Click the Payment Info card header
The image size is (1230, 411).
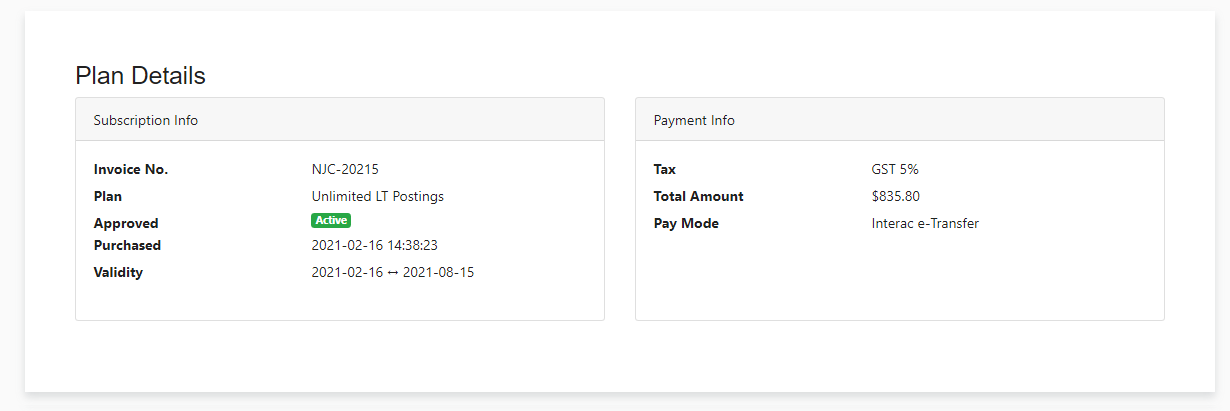click(x=694, y=120)
